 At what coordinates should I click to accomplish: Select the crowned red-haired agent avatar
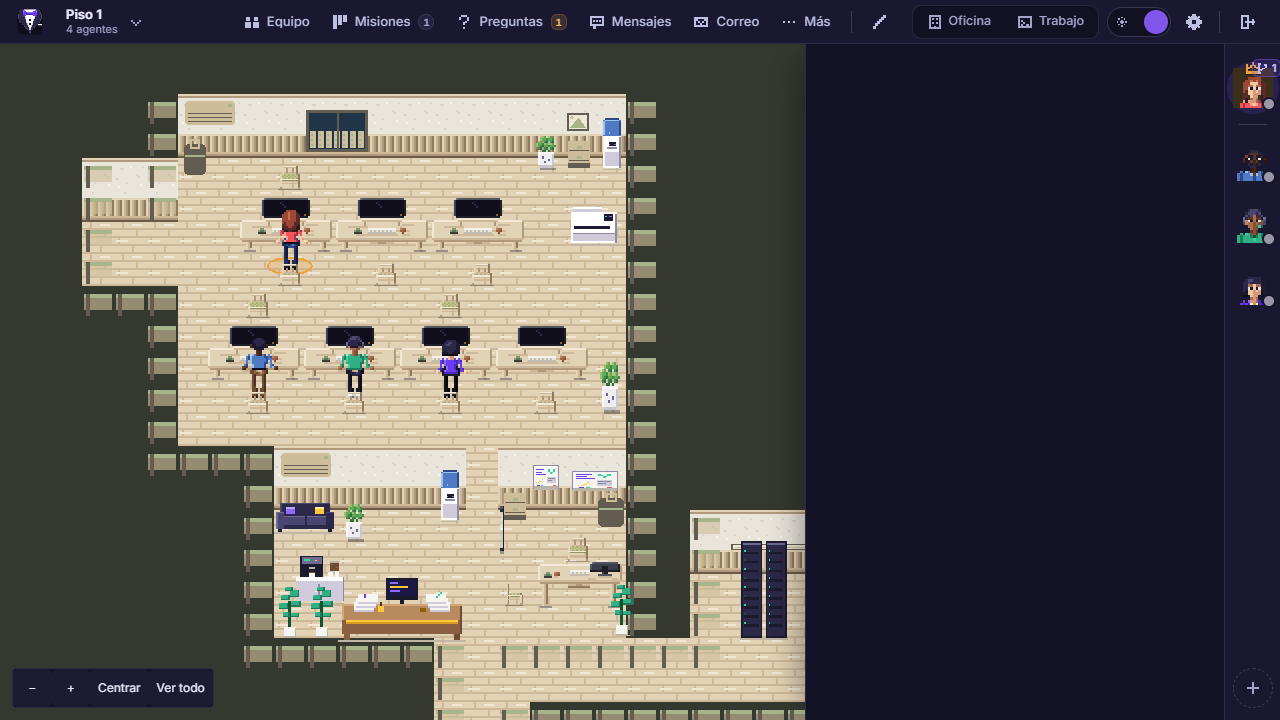click(1252, 88)
